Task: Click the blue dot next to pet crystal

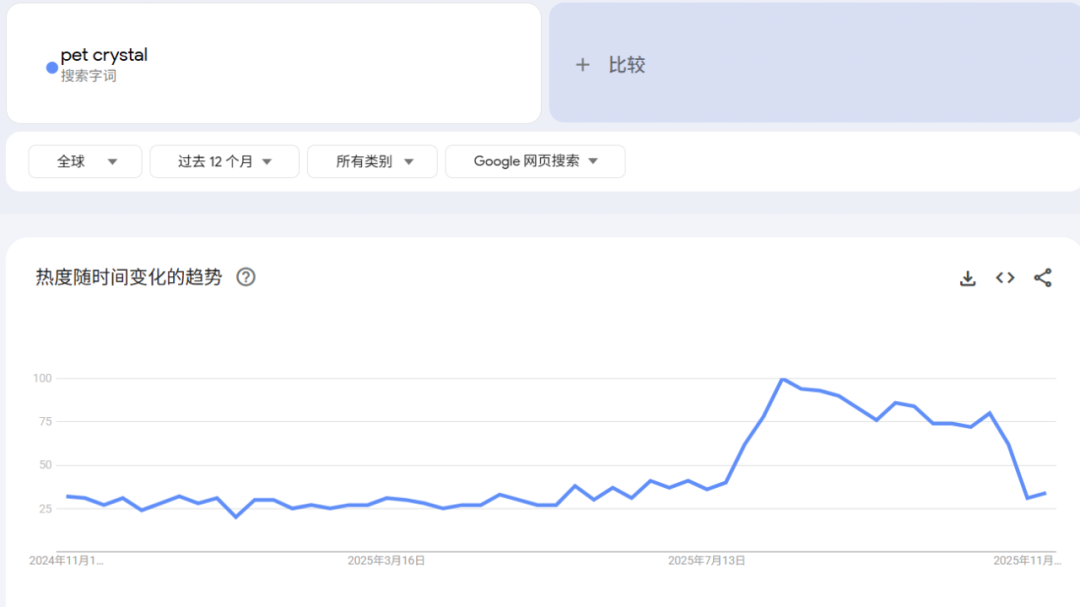Action: [50, 67]
